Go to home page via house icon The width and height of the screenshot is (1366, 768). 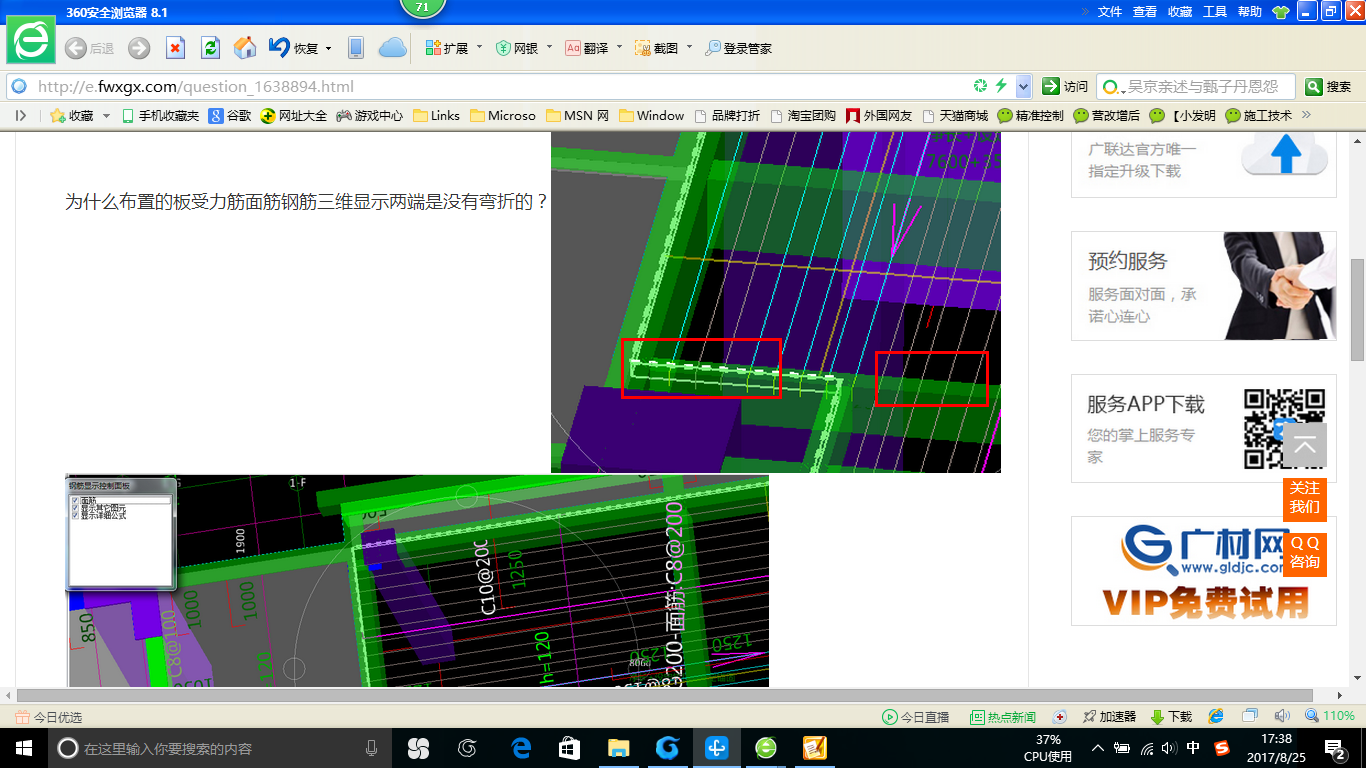click(x=245, y=48)
